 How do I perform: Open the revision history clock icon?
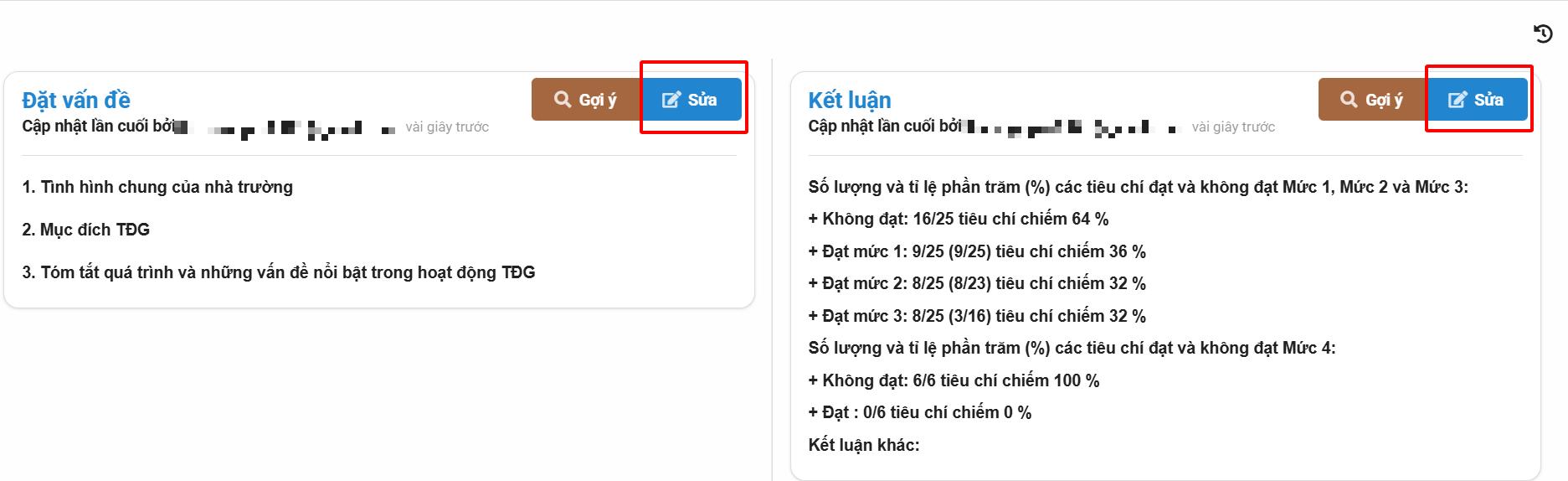[x=1543, y=34]
